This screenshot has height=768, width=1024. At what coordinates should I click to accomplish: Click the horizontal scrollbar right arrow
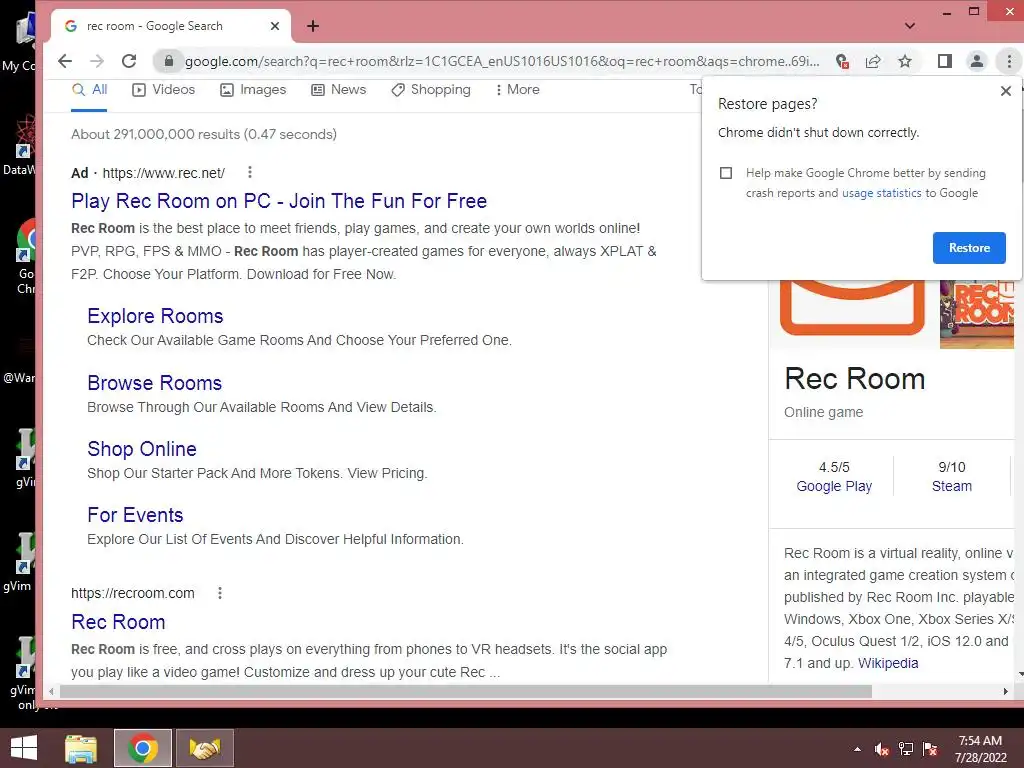1006,691
